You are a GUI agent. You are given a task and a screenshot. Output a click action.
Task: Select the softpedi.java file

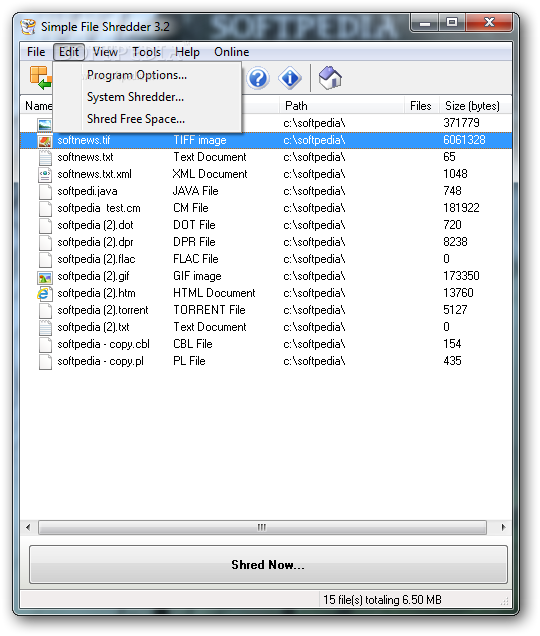tap(87, 191)
